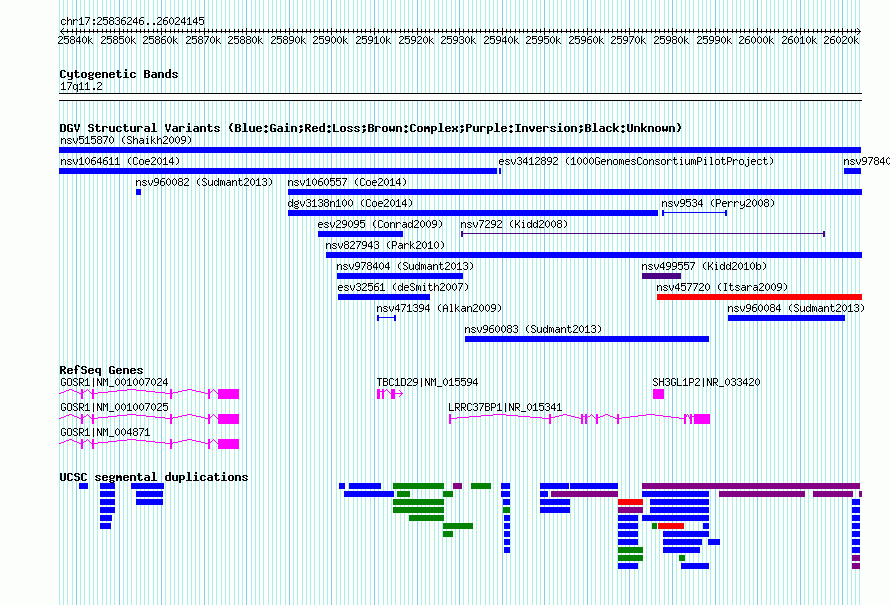Open the esv3412892 1000GenomesConsortiumPilotProject variant label
Image resolution: width=890 pixels, height=605 pixels.
pyautogui.click(x=636, y=161)
